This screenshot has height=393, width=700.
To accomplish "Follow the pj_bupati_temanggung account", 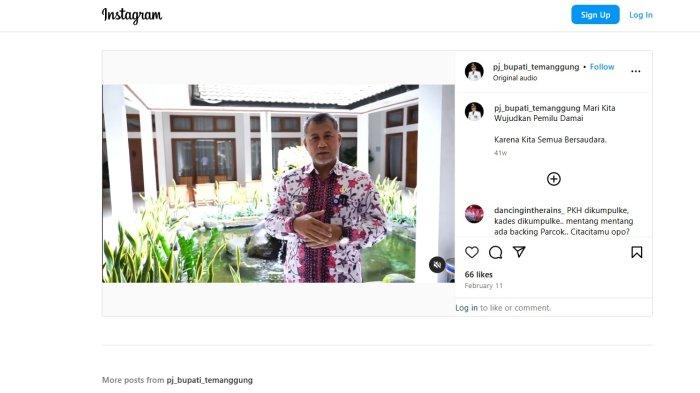I will (x=602, y=67).
